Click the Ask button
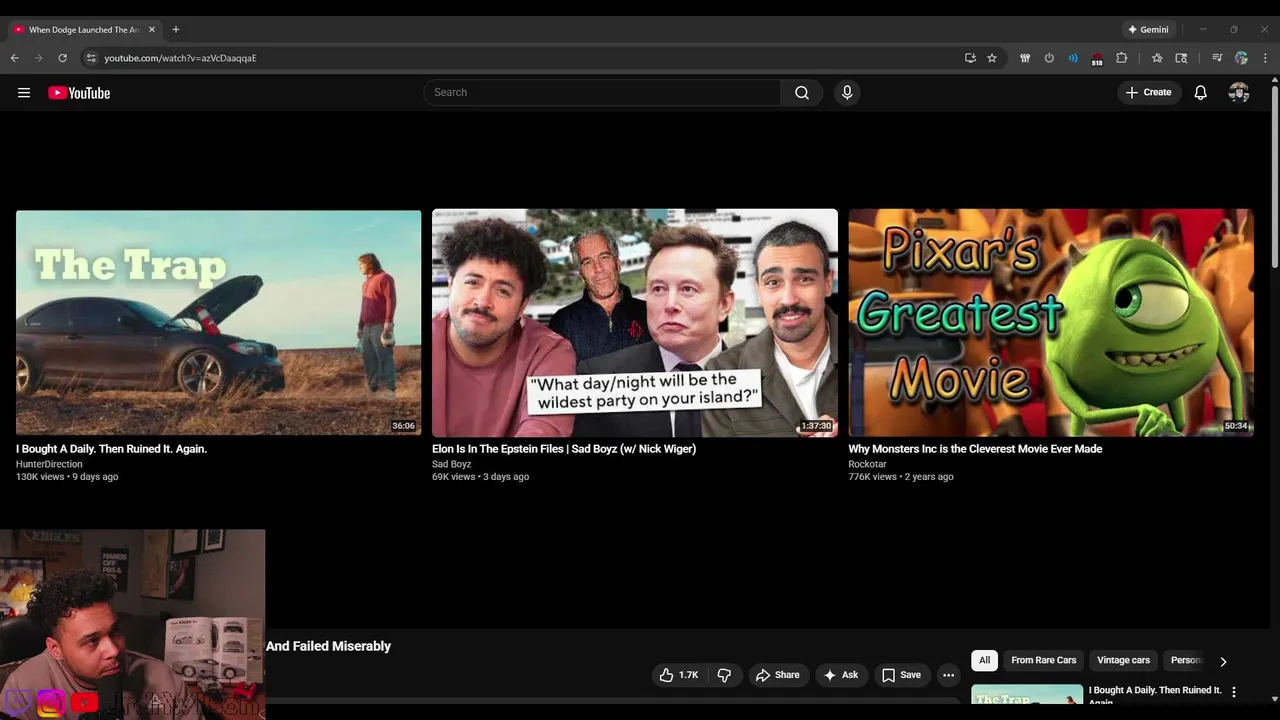The width and height of the screenshot is (1280, 720). tap(841, 675)
